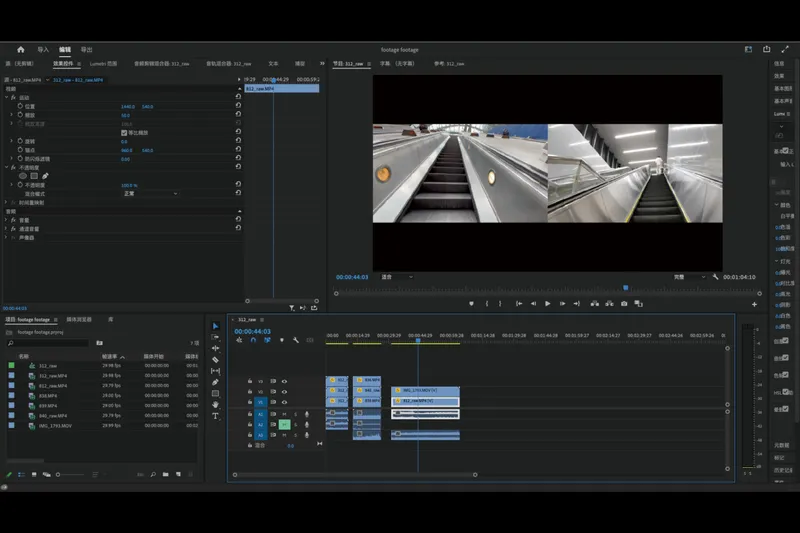This screenshot has width=800, height=533.
Task: Switch to the 导出 export tab
Action: pos(87,49)
